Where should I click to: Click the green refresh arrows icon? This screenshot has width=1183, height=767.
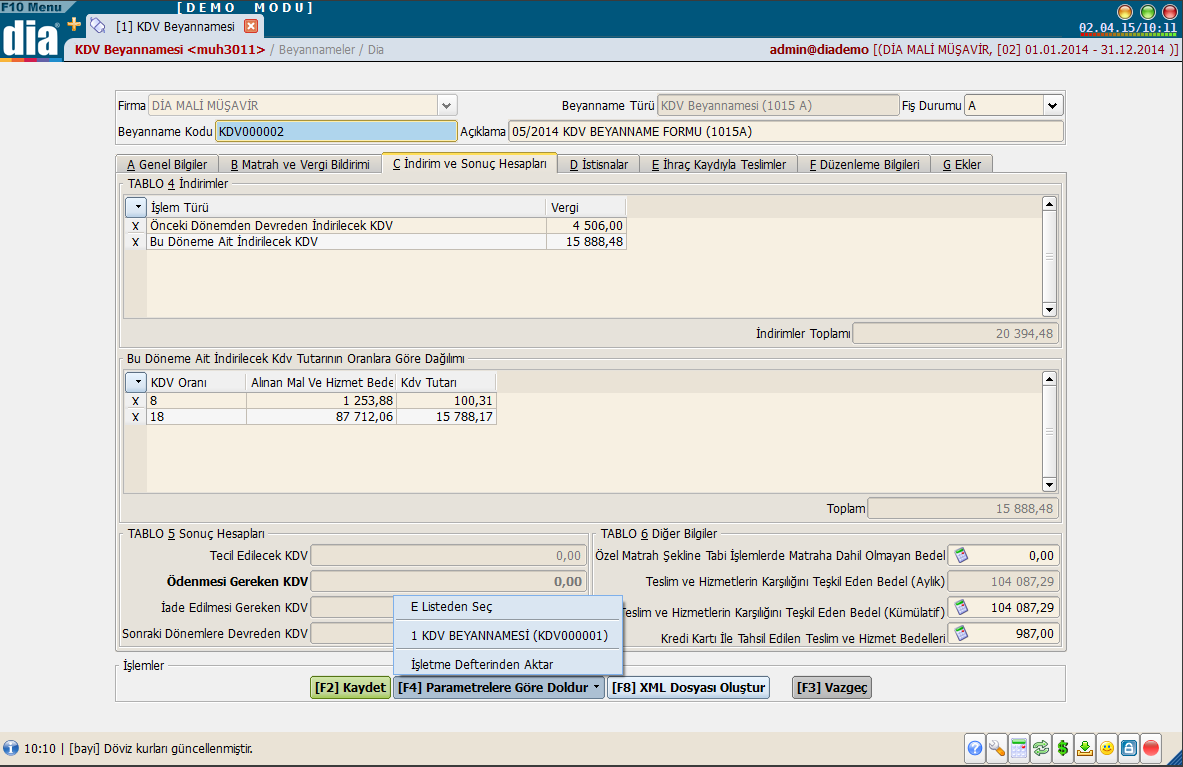tap(1040, 748)
